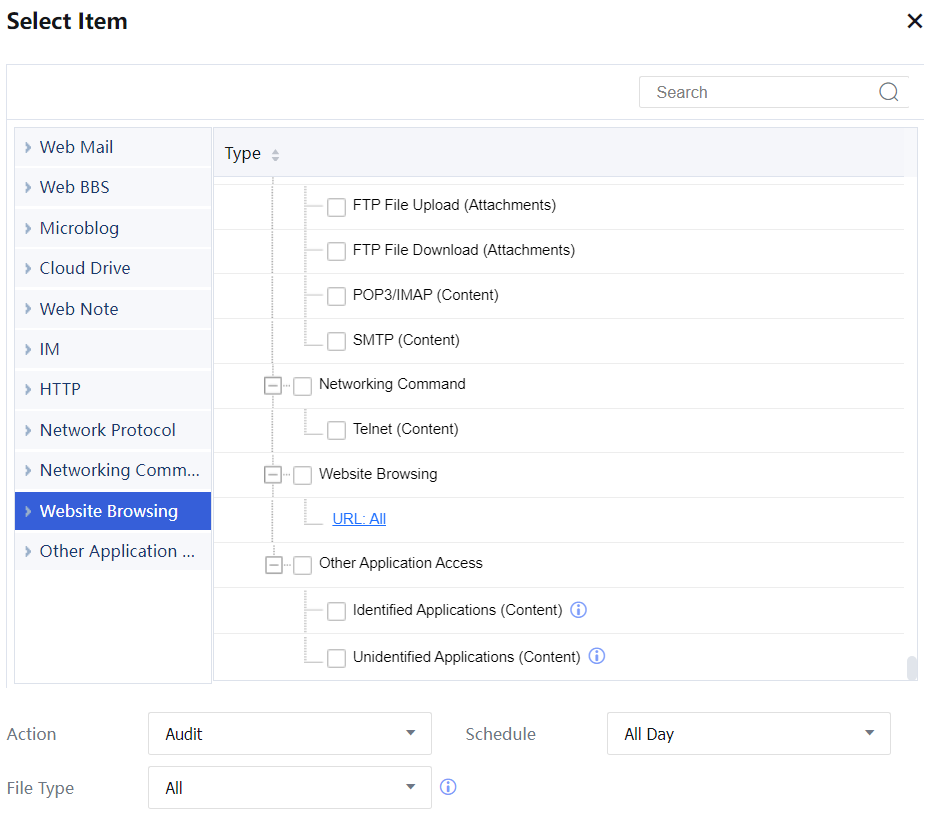Collapse the Website Browsing tree node
Image resolution: width=940 pixels, height=815 pixels.
pos(273,475)
